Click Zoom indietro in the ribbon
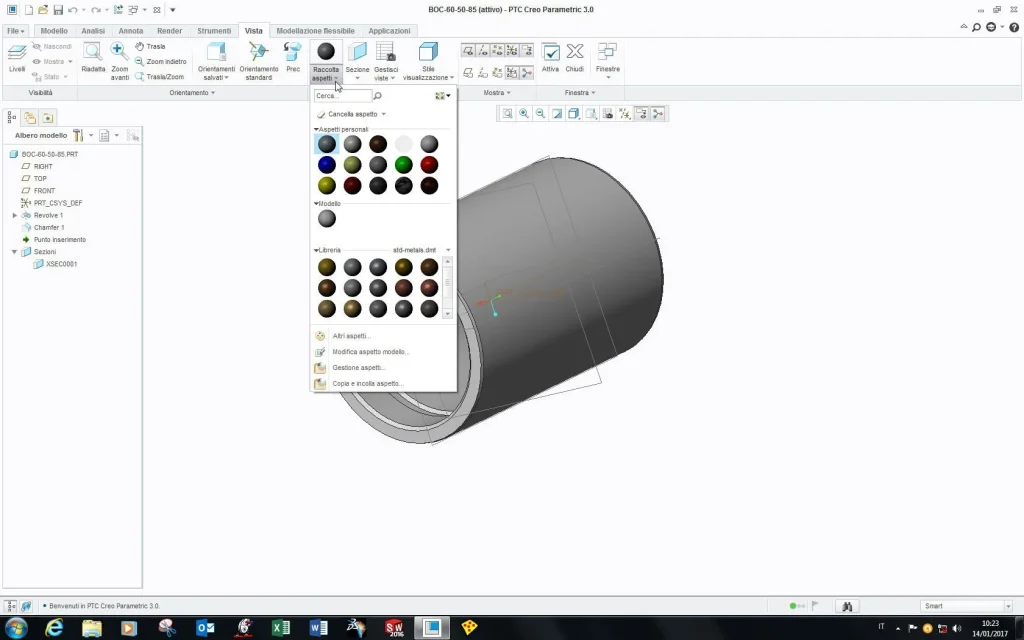 click(x=161, y=61)
